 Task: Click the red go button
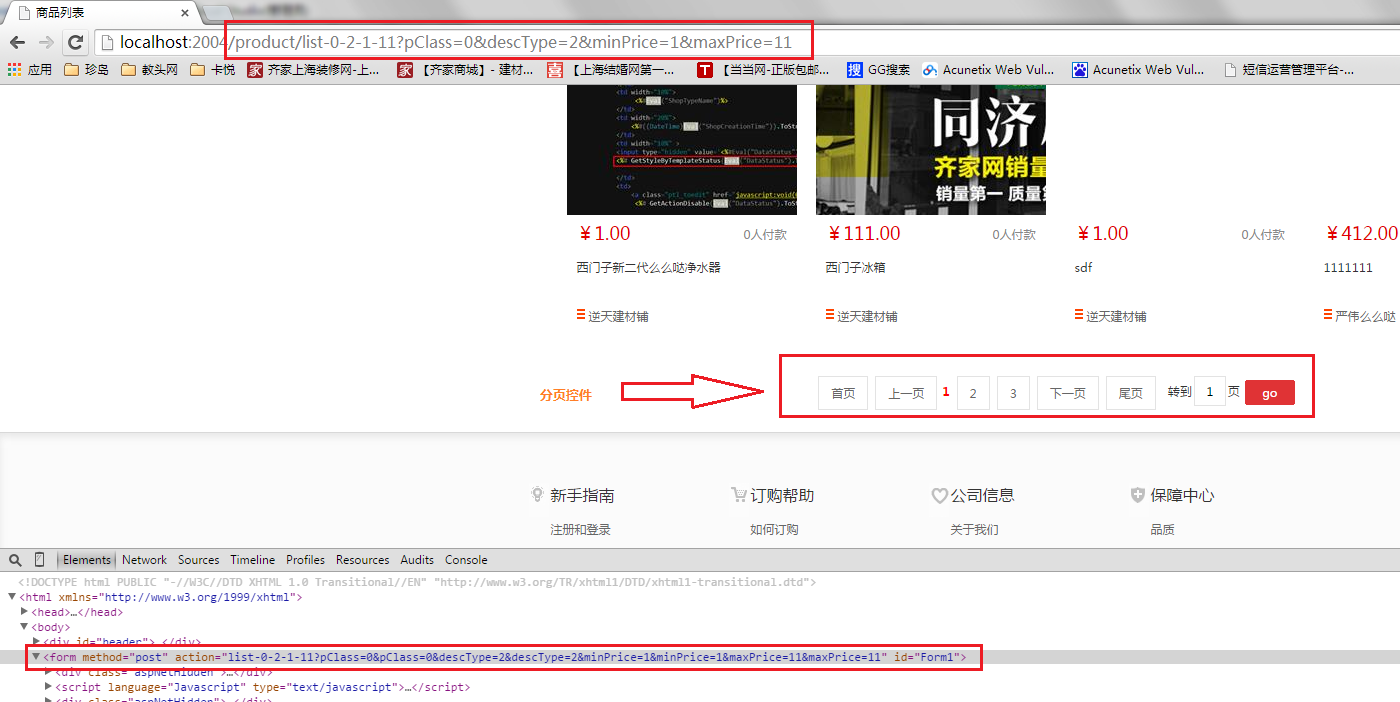pos(1270,393)
